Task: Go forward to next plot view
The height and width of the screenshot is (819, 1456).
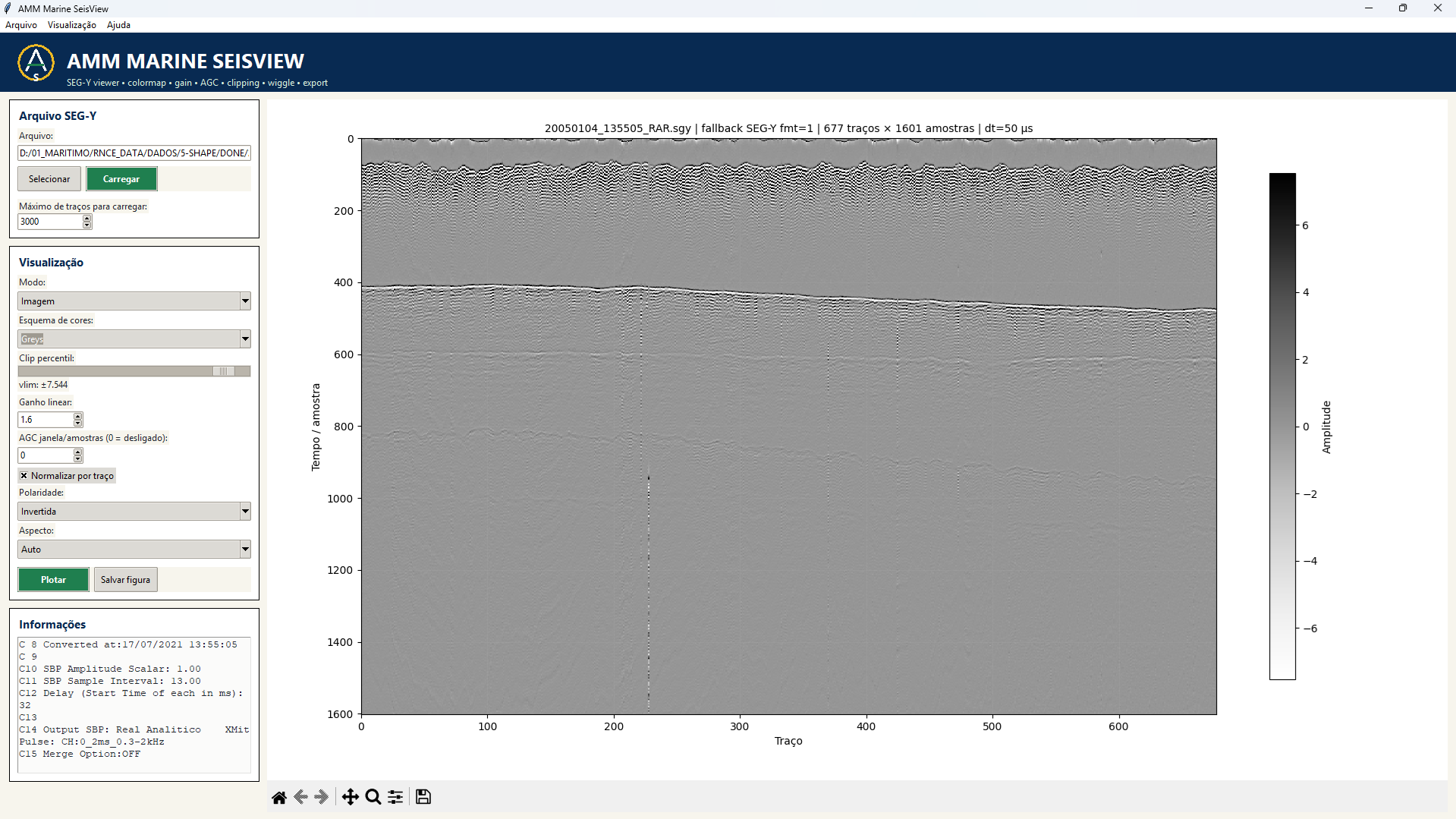Action: 322,797
